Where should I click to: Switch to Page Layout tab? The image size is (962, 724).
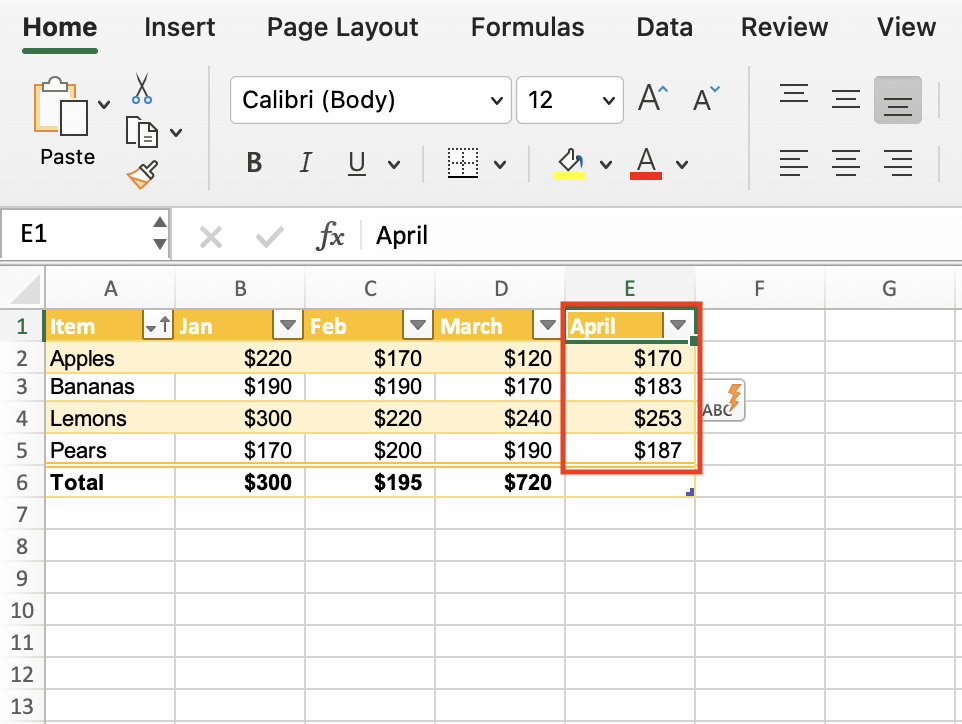point(342,28)
